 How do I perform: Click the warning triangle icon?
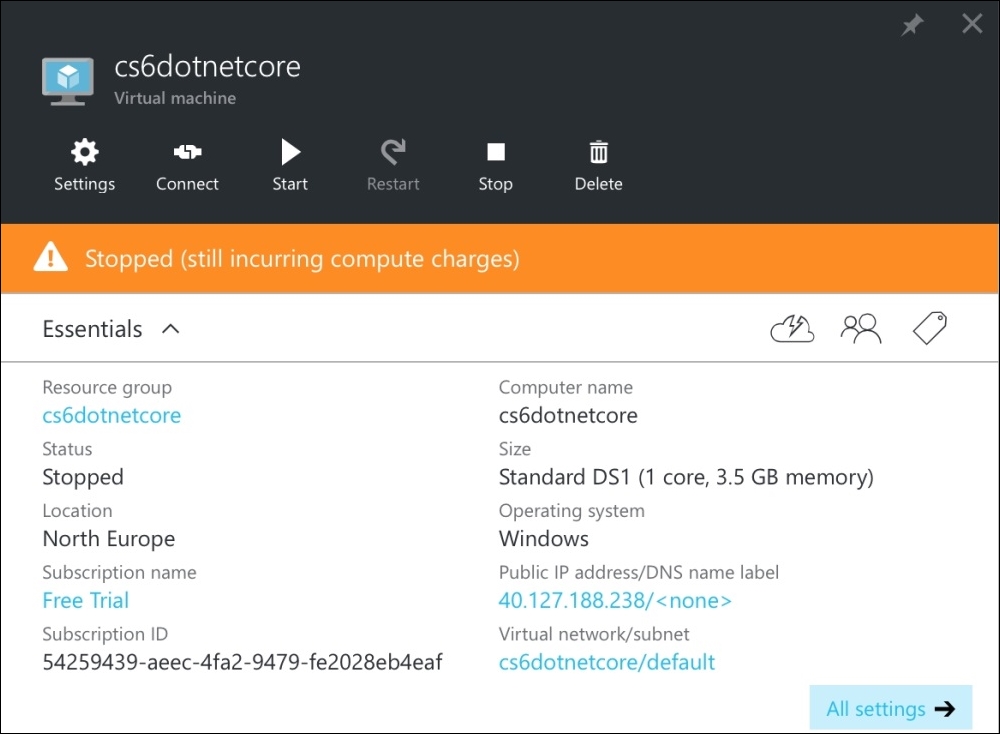click(x=50, y=258)
